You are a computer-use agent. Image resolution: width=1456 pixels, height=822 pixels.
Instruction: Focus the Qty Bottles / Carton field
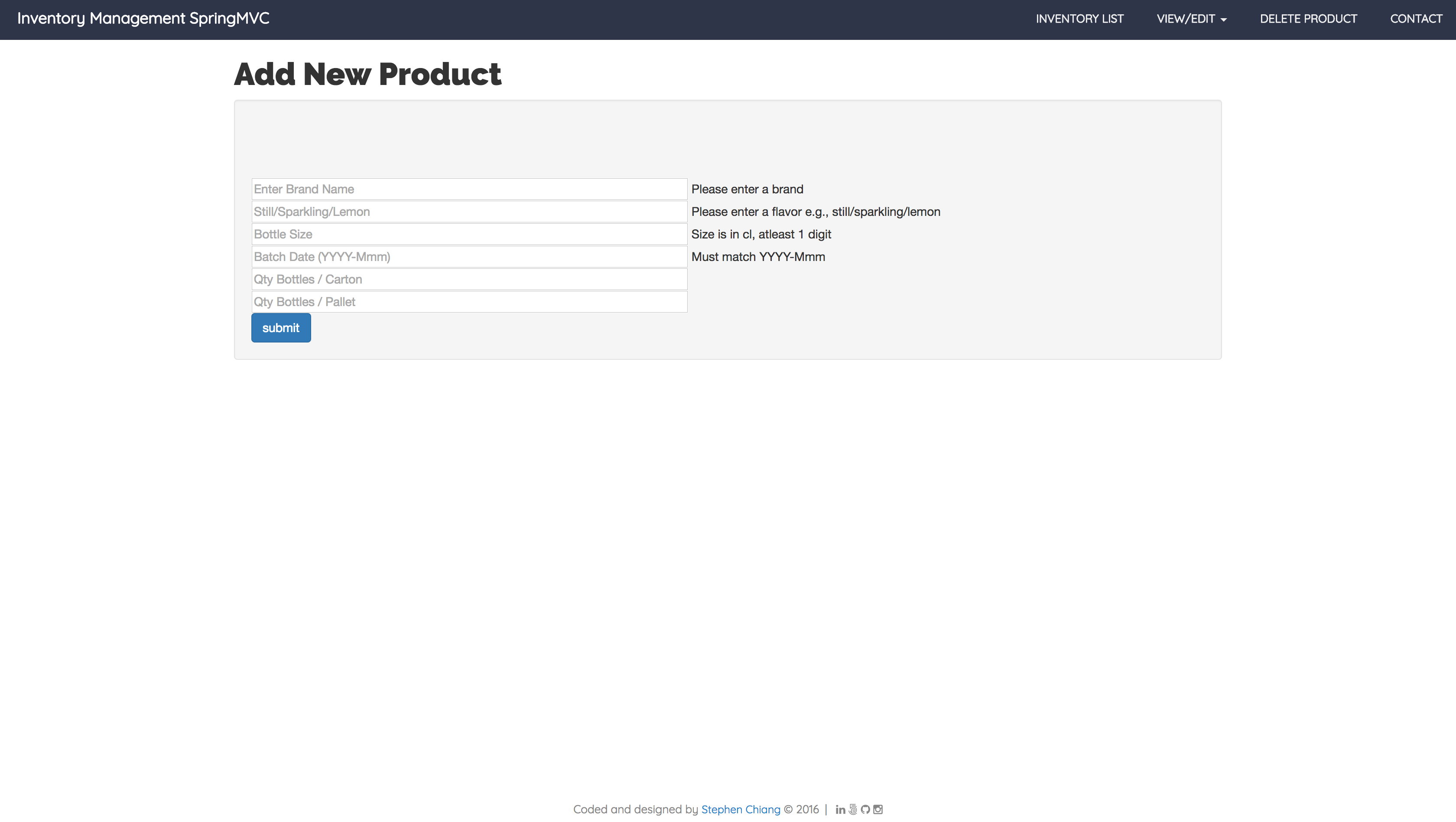(x=469, y=279)
